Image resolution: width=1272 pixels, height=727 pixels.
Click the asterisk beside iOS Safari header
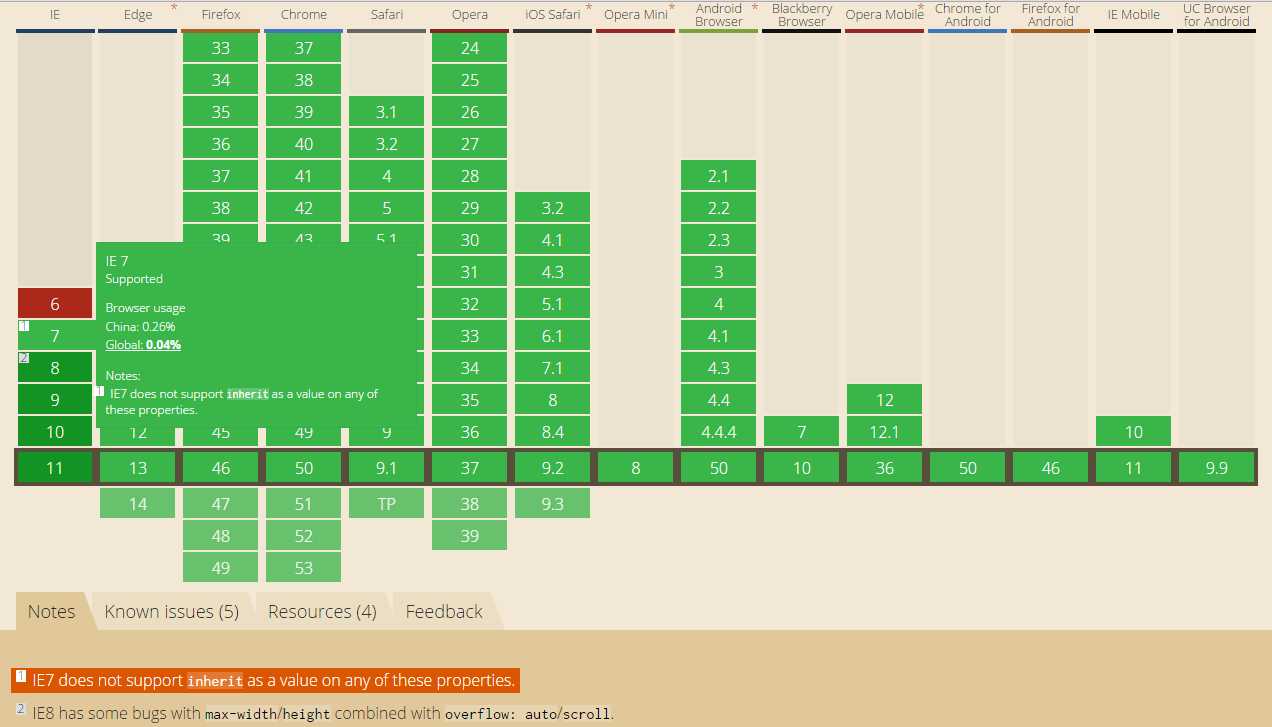588,8
